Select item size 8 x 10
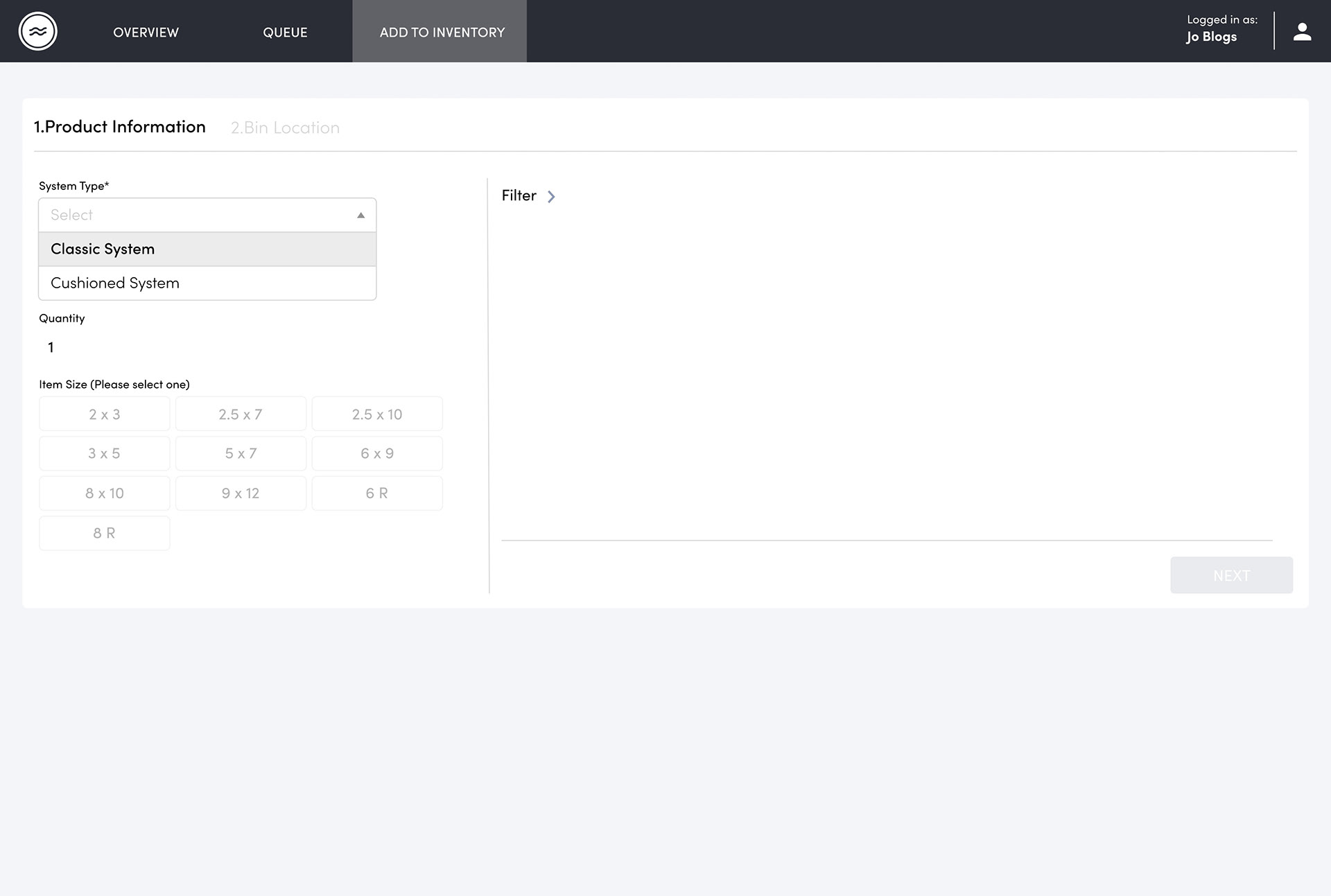The width and height of the screenshot is (1331, 896). (x=105, y=493)
